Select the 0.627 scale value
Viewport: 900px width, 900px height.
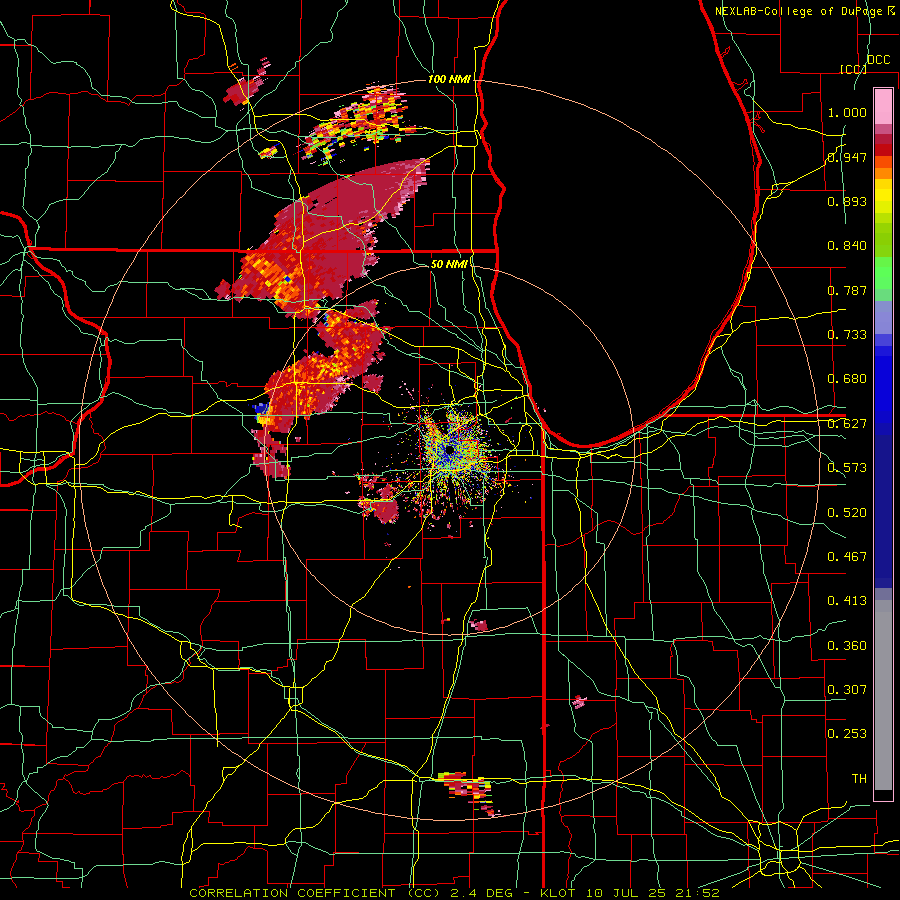click(x=847, y=423)
